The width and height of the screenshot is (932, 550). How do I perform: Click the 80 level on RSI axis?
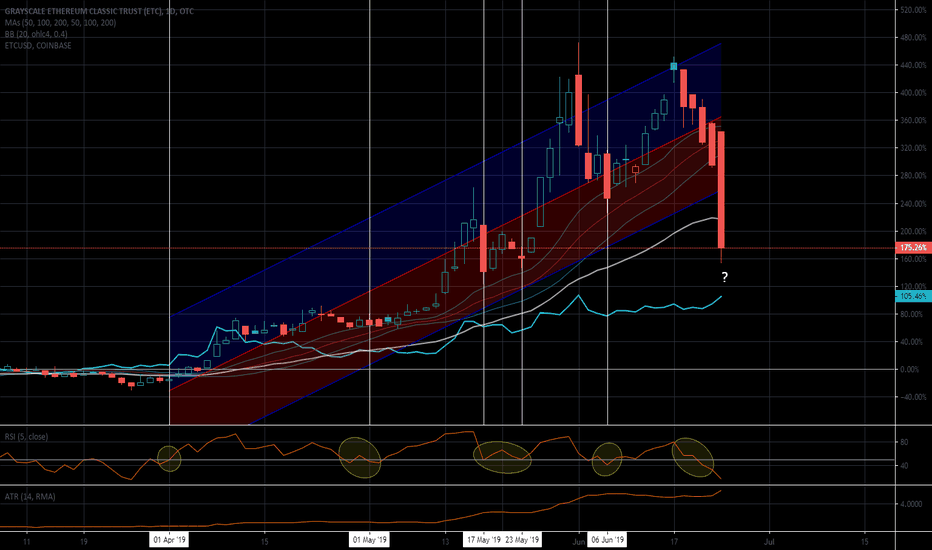tap(904, 442)
